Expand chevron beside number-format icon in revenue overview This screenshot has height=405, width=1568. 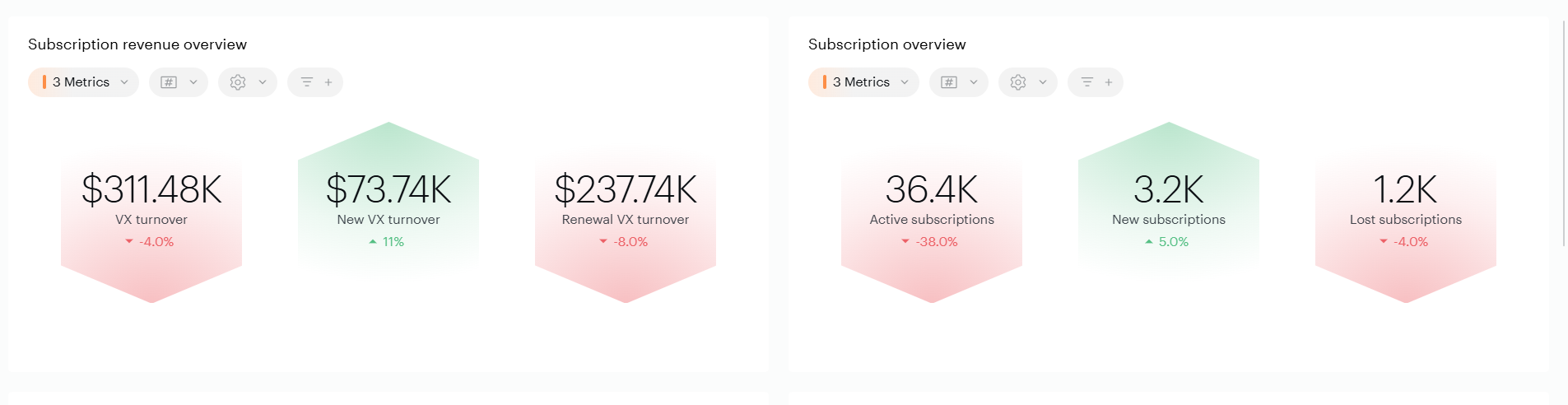click(193, 82)
